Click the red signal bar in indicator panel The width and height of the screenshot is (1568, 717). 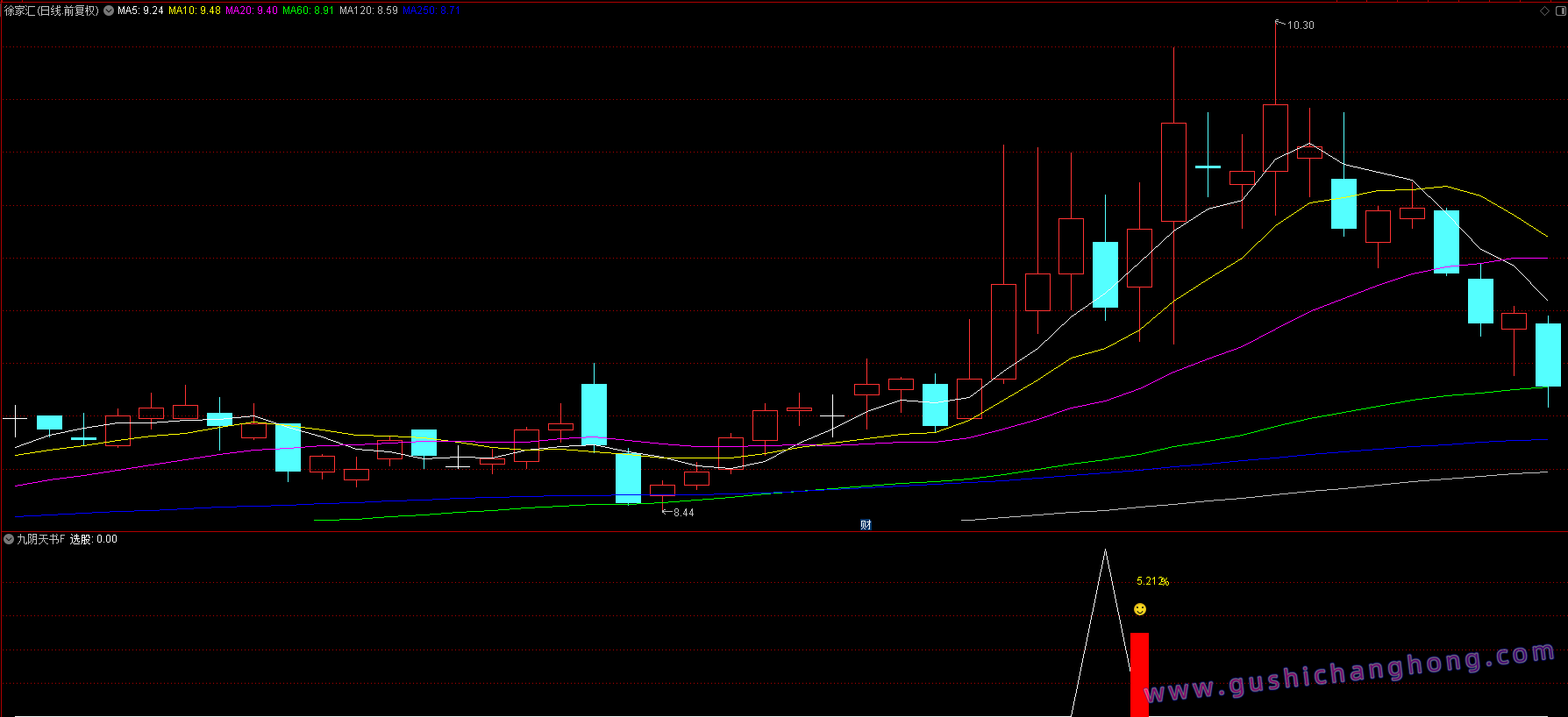[1139, 673]
